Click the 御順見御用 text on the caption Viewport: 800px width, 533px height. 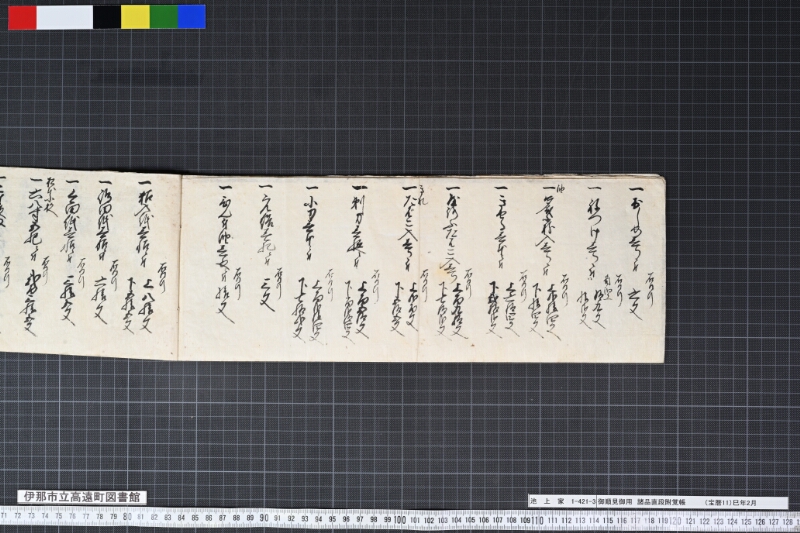615,502
